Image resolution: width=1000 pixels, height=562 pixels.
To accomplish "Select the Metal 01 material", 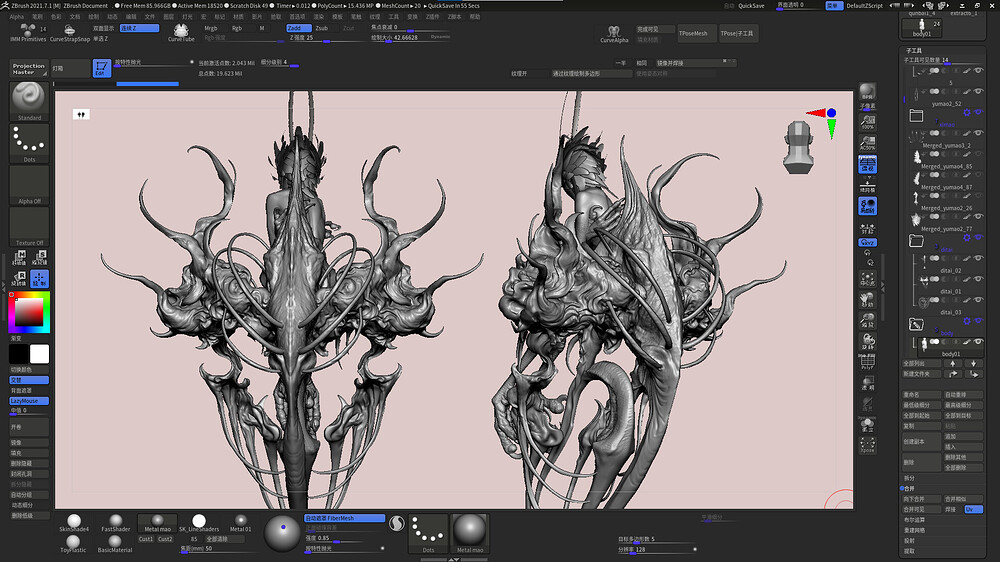I will [240, 523].
